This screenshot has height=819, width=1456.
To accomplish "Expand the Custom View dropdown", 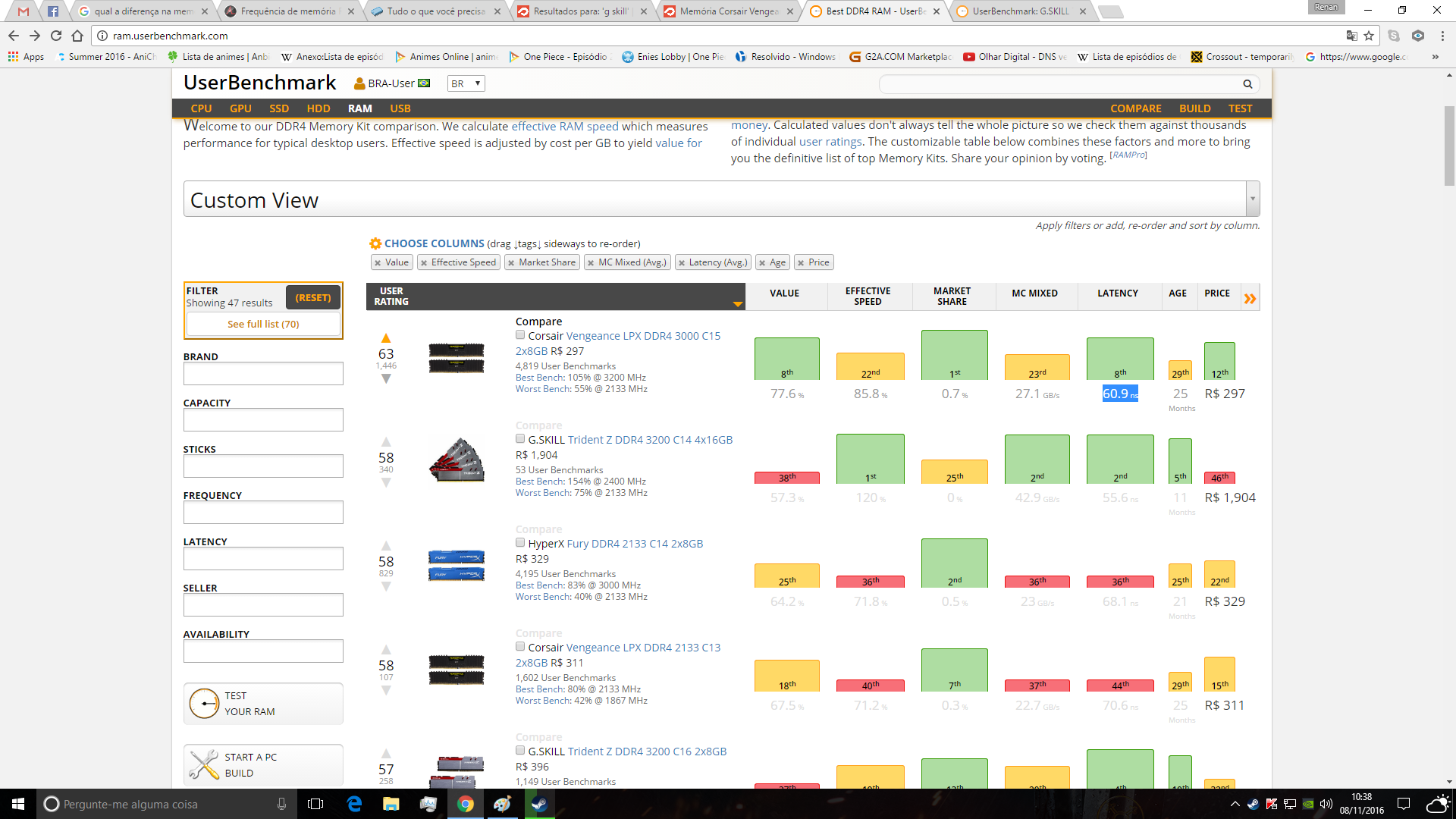I will click(x=1253, y=199).
